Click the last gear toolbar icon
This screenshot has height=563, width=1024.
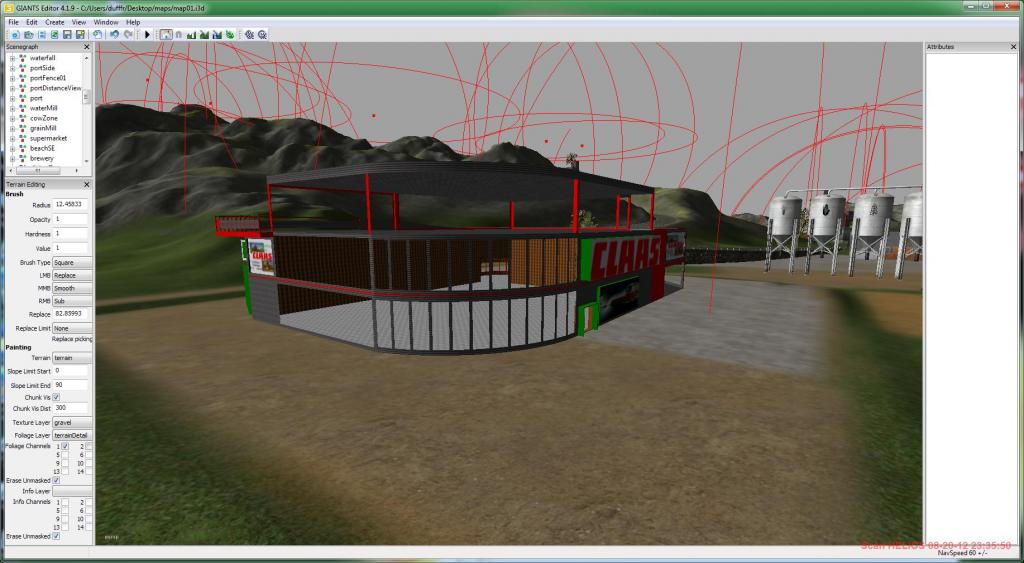(263, 35)
